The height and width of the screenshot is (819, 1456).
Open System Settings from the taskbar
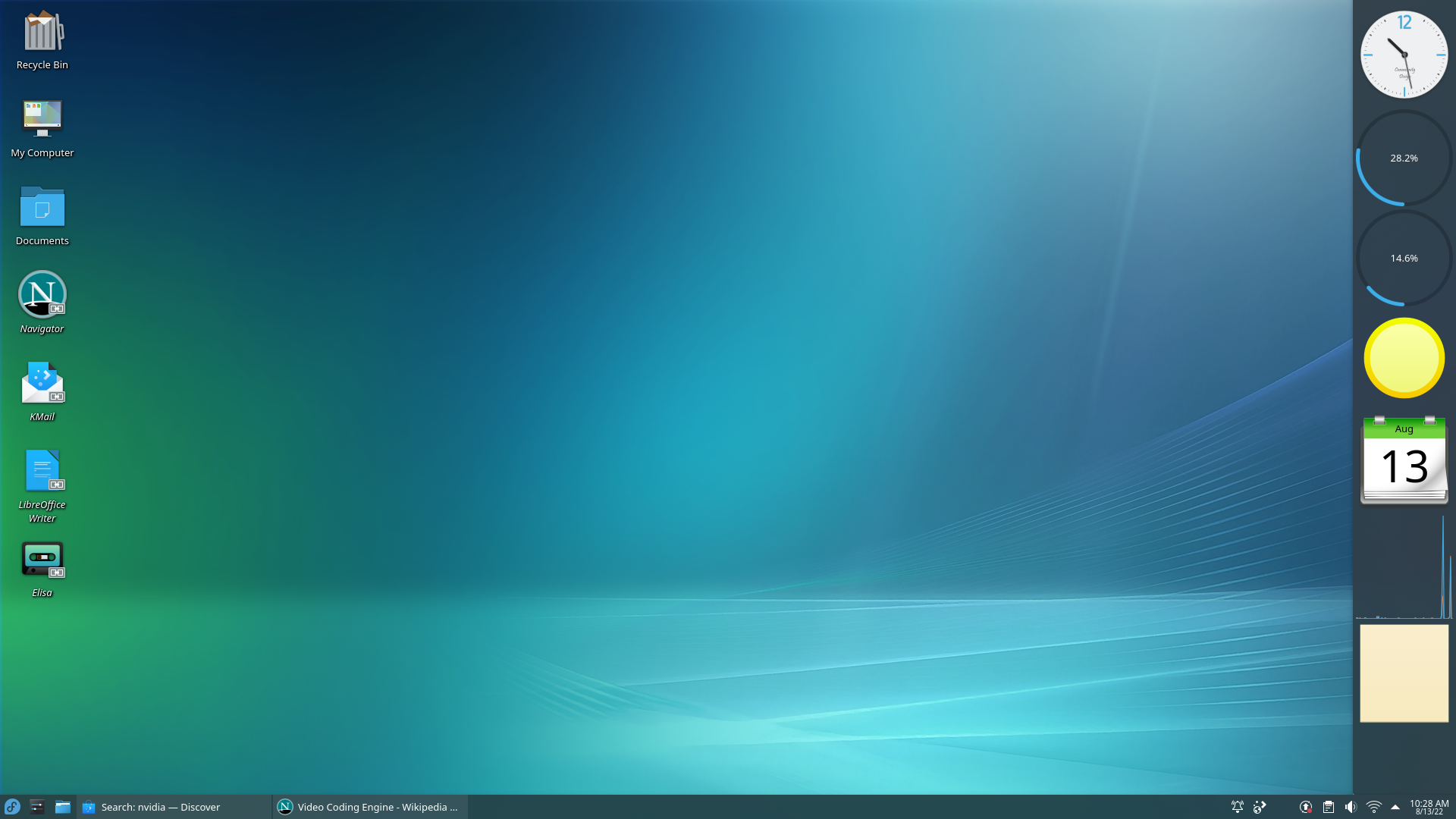pos(37,807)
